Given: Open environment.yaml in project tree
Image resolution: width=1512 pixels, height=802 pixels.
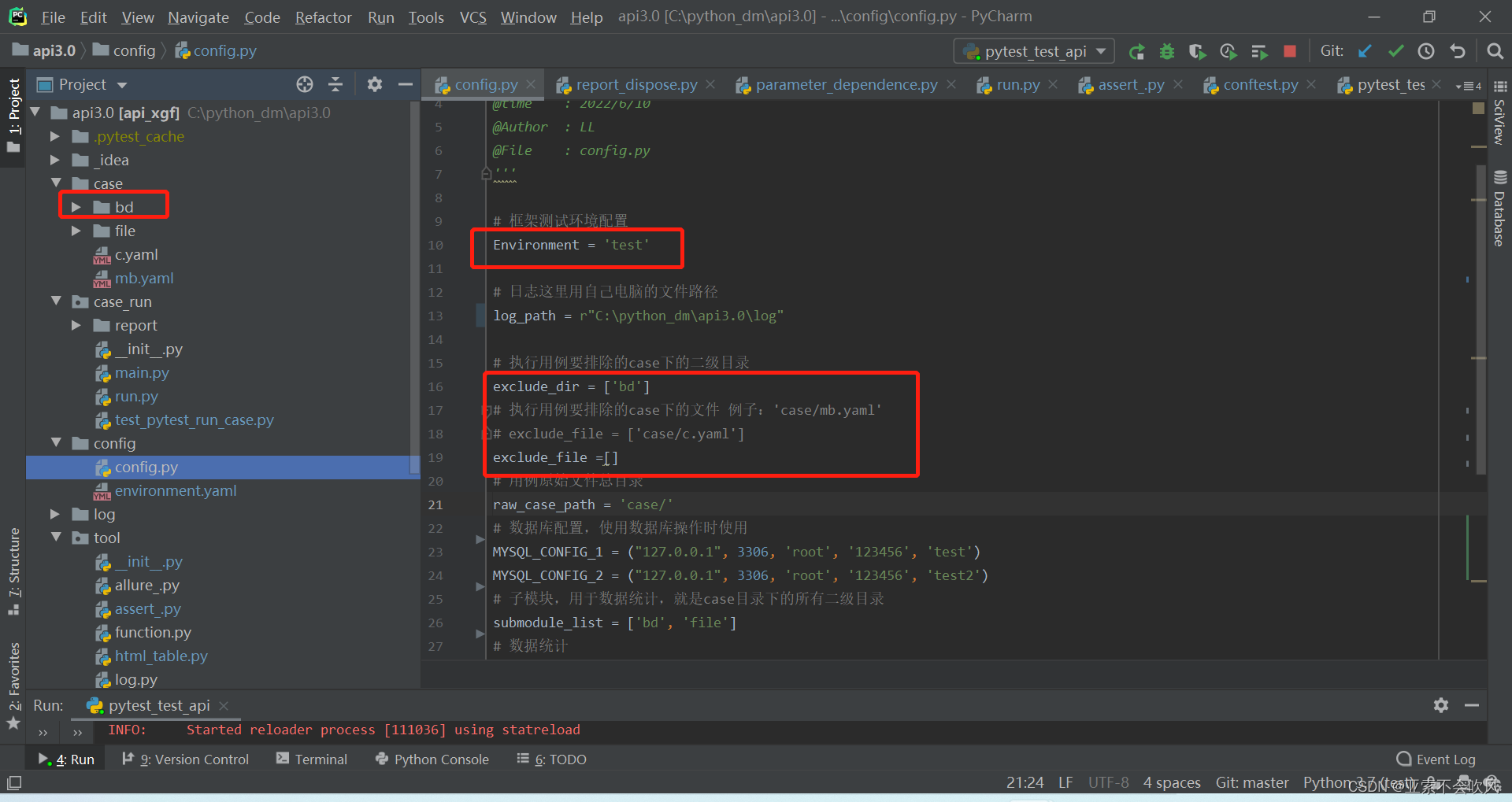Looking at the screenshot, I should 175,490.
